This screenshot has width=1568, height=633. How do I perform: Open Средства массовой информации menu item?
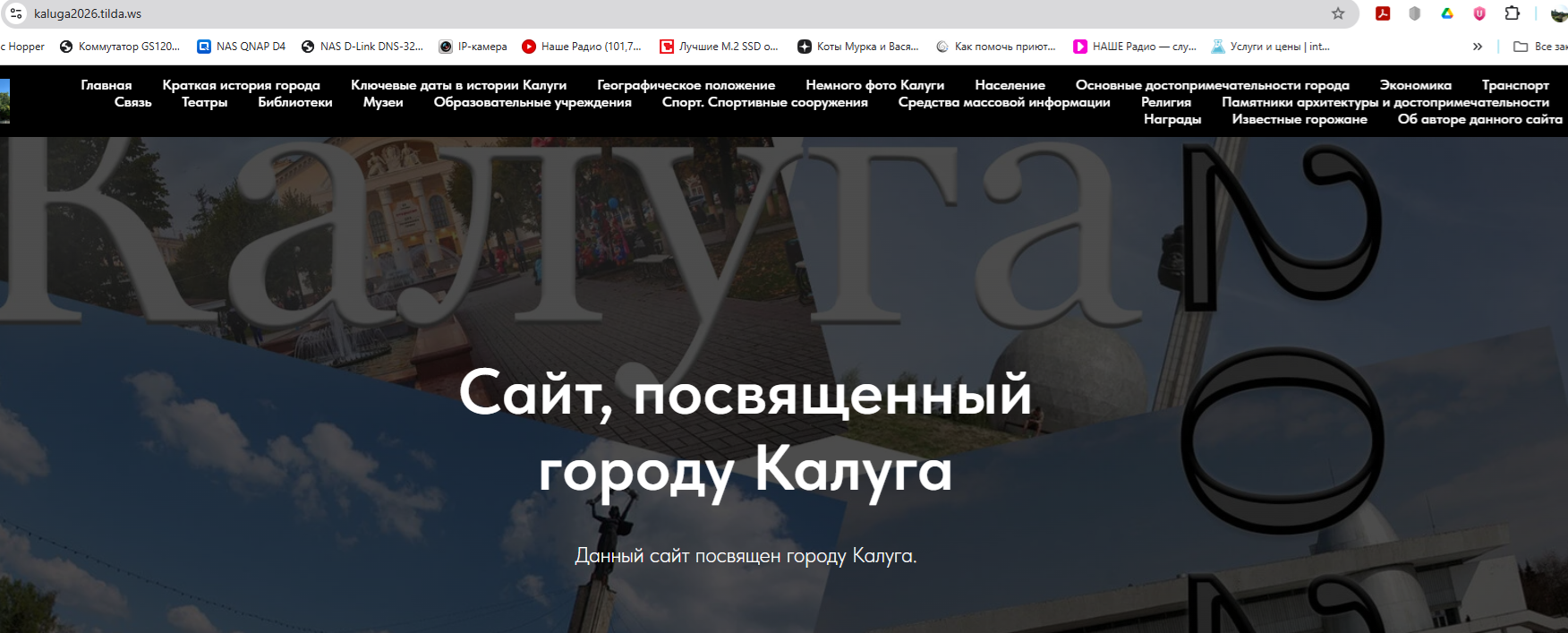point(1004,102)
